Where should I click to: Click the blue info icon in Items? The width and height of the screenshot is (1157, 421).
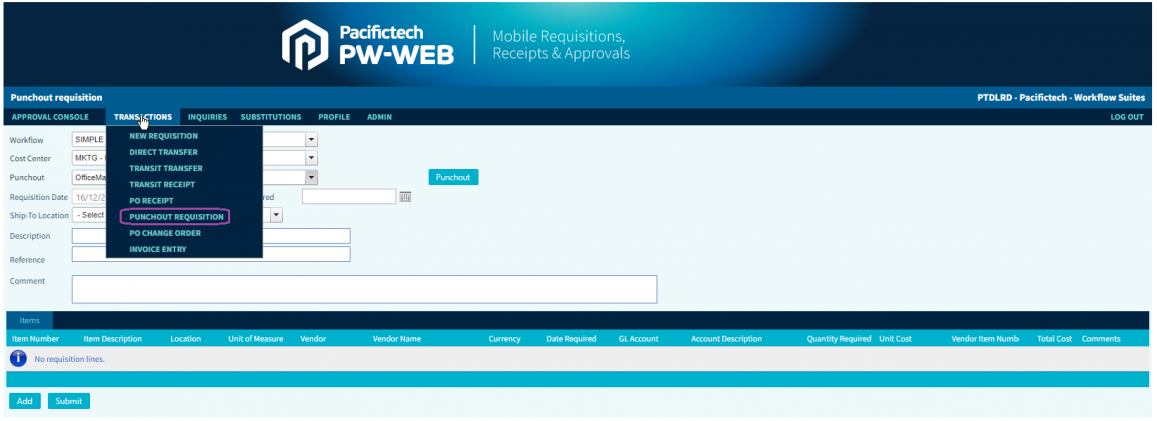[18, 359]
